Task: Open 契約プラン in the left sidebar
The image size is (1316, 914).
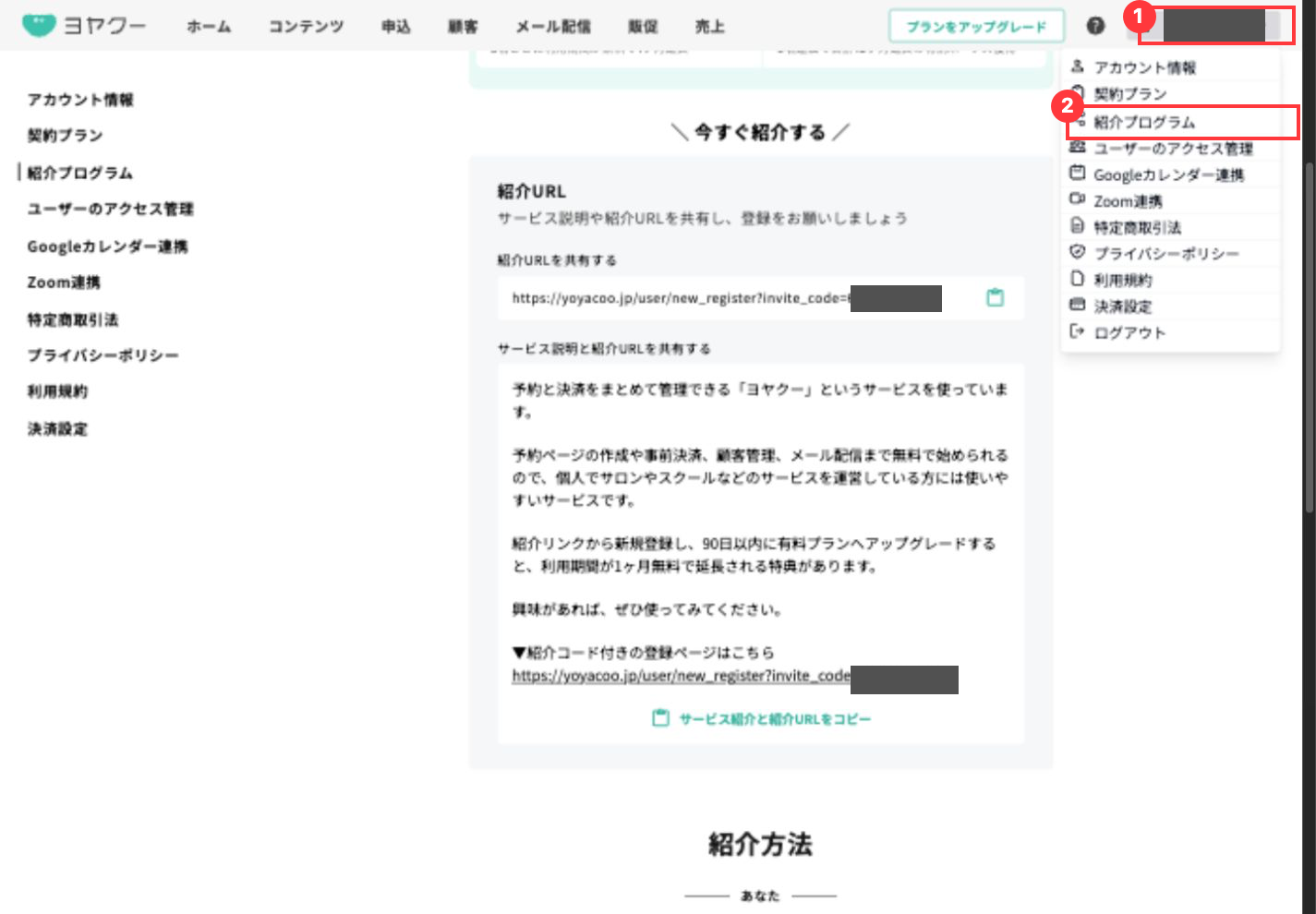Action: coord(65,136)
